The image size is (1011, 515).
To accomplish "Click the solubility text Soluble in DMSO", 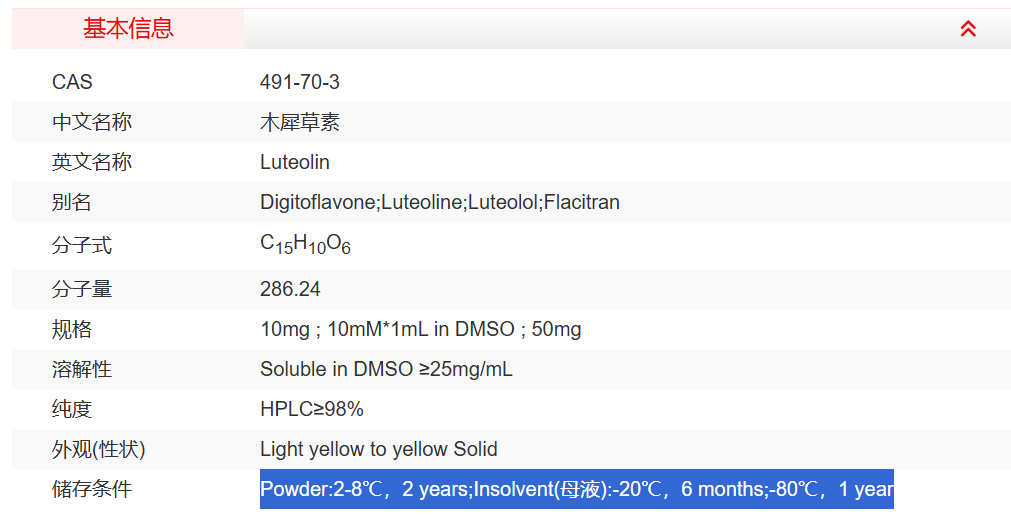I will [x=386, y=369].
